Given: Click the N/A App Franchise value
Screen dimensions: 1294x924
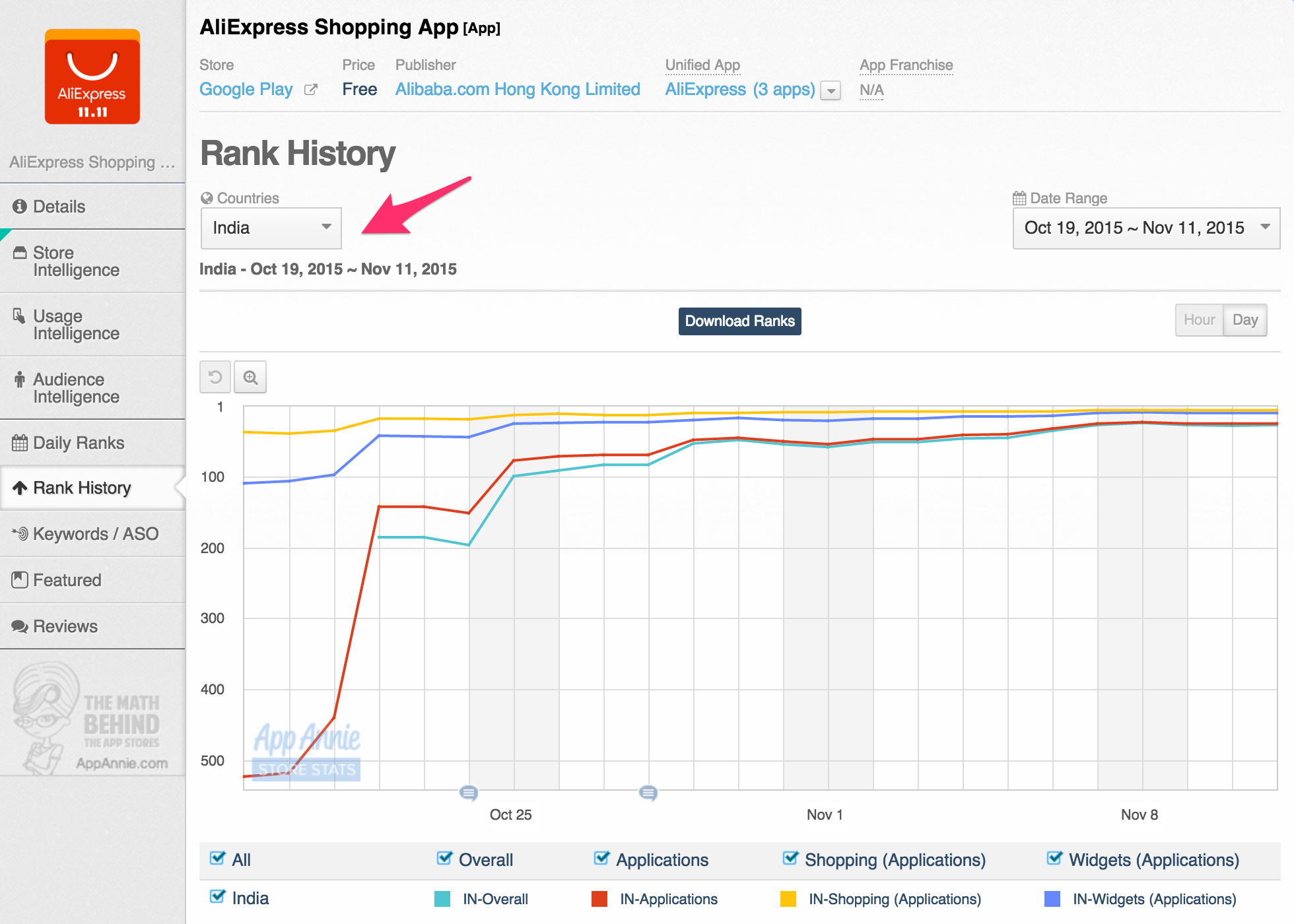Looking at the screenshot, I should (x=871, y=90).
